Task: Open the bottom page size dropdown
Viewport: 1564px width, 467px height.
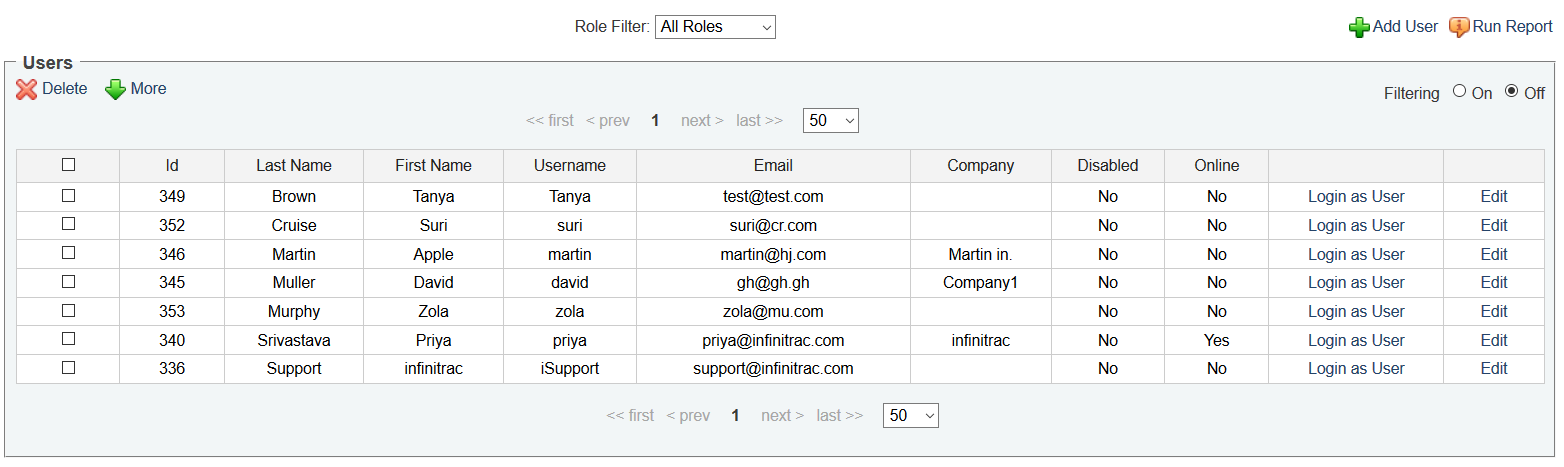Action: pos(910,415)
